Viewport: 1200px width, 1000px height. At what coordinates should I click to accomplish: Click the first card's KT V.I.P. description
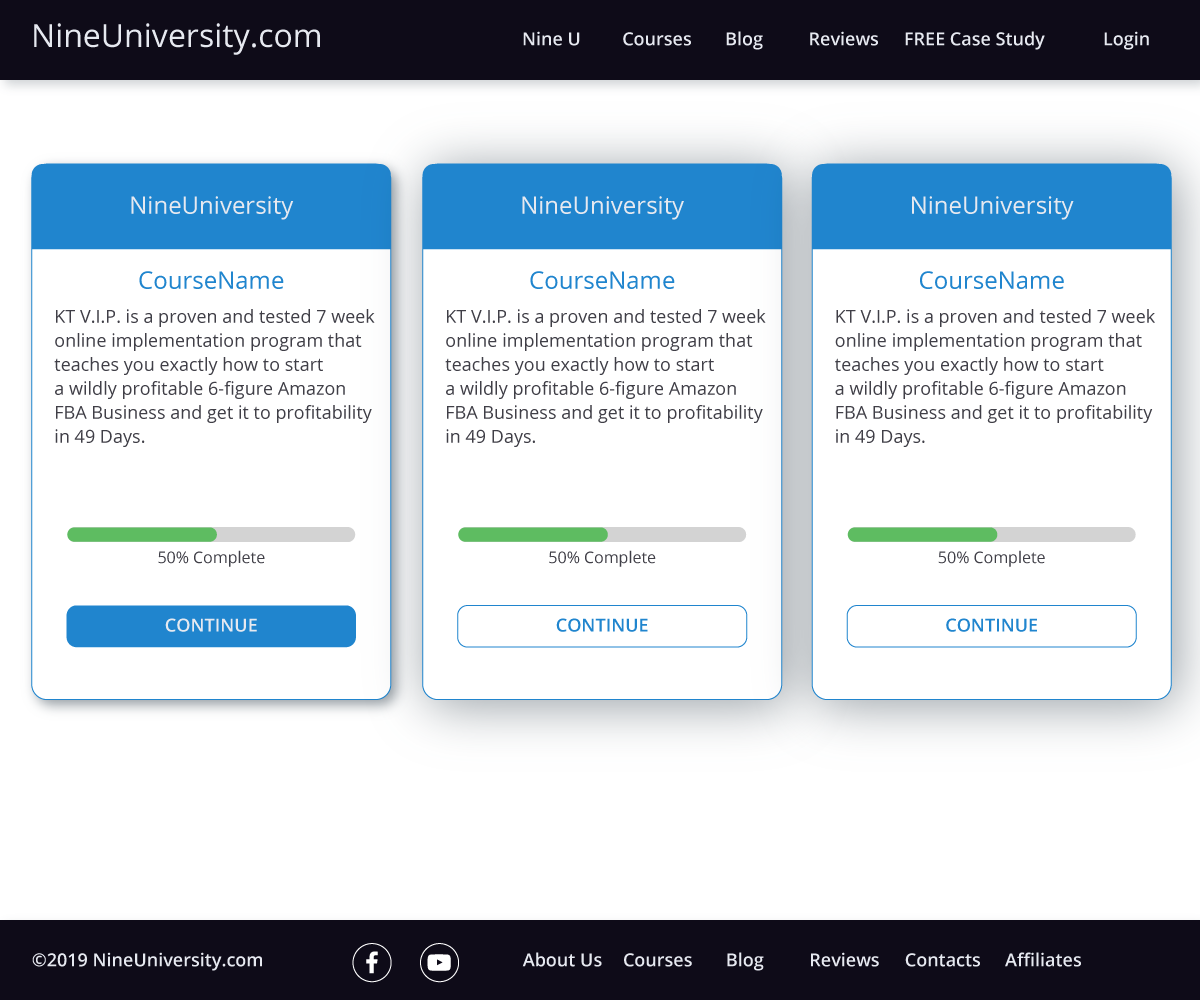point(214,377)
